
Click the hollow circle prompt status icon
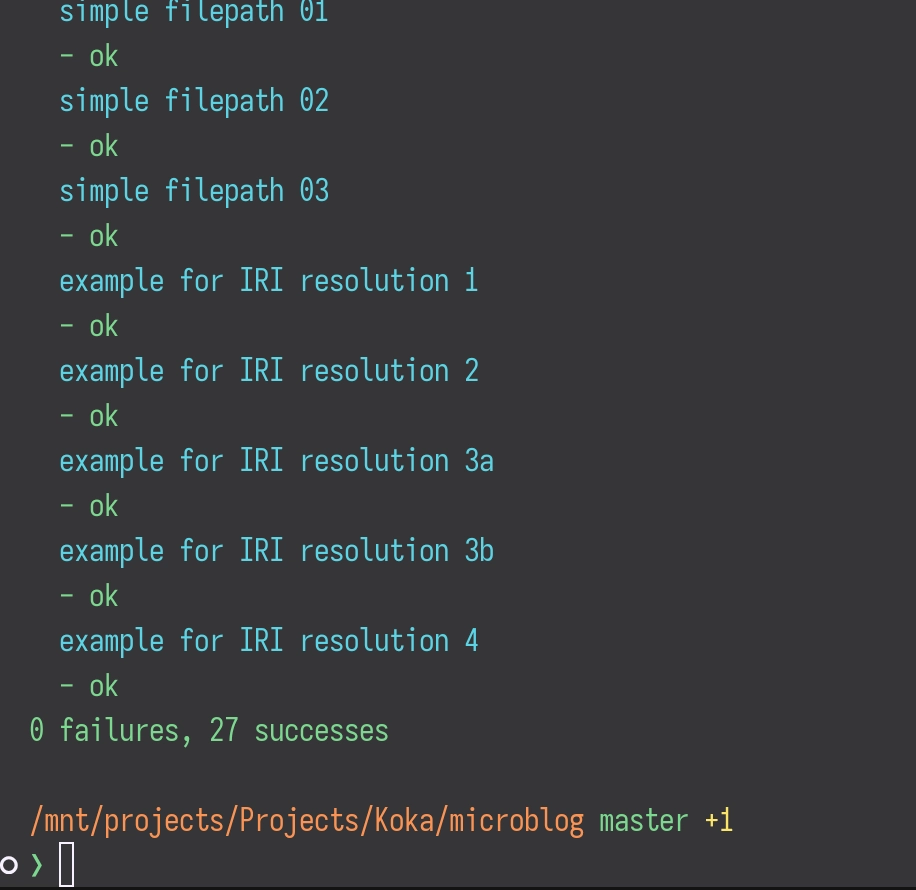9,864
